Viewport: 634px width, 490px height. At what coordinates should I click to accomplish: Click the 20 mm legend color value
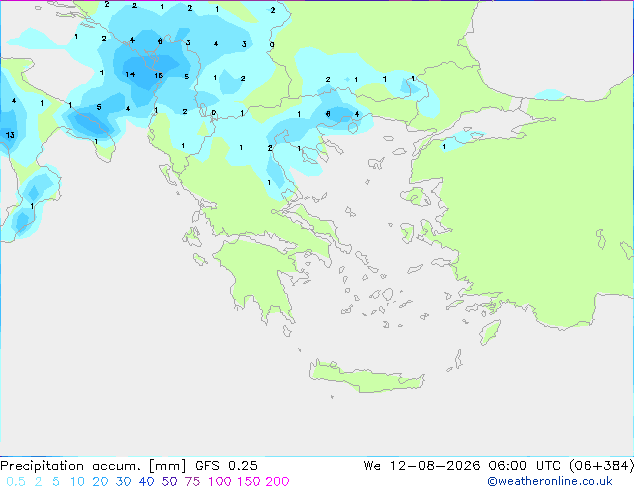[100, 482]
